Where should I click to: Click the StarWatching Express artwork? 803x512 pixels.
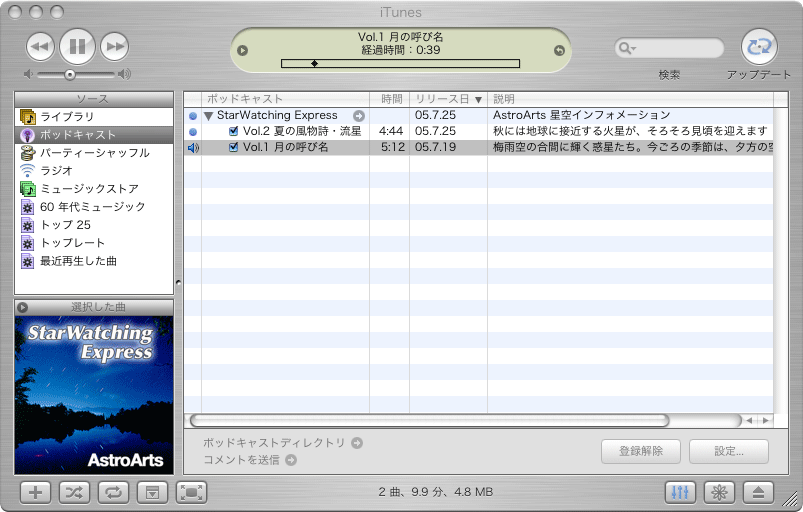[x=94, y=395]
